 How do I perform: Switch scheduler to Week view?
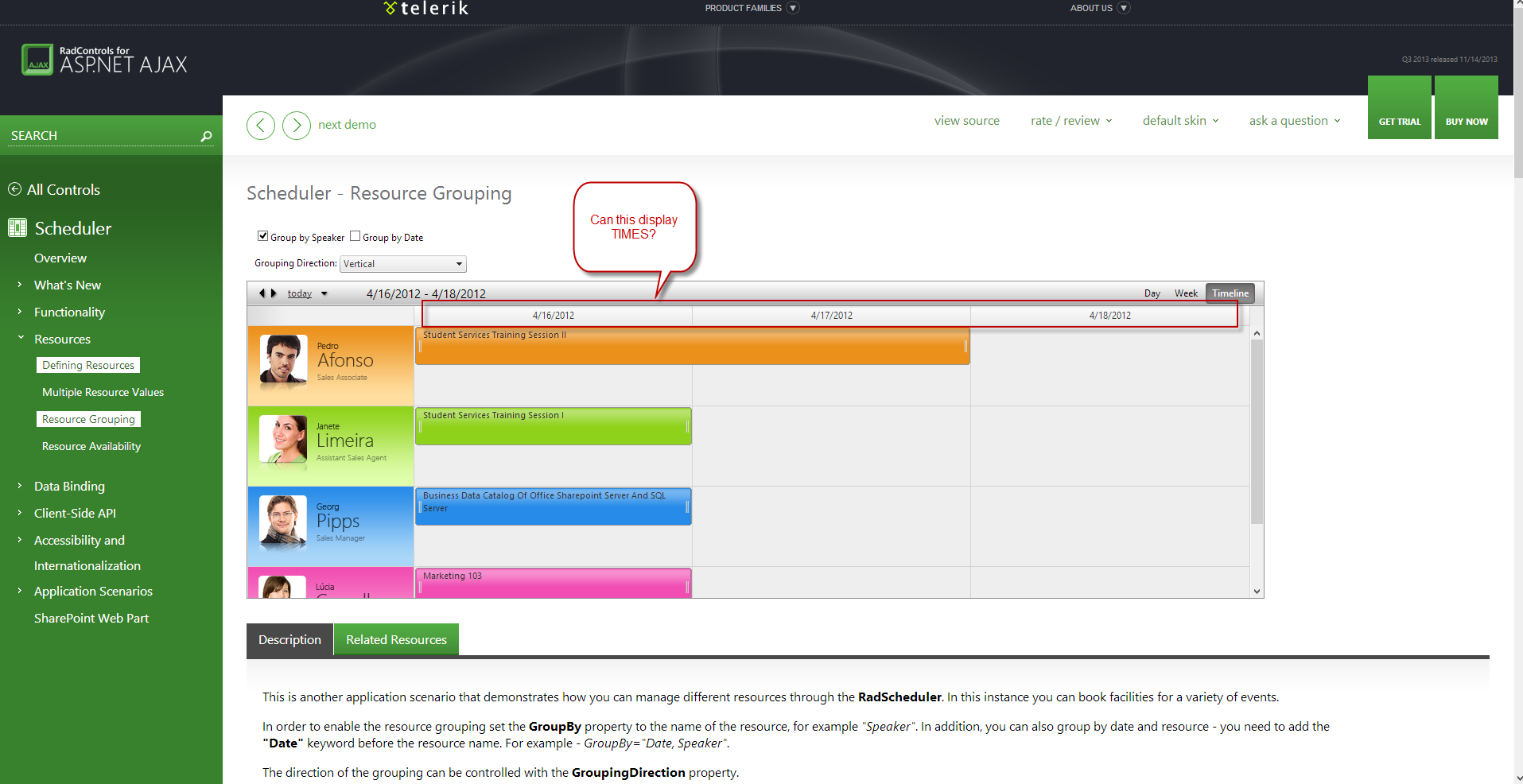(x=1186, y=293)
